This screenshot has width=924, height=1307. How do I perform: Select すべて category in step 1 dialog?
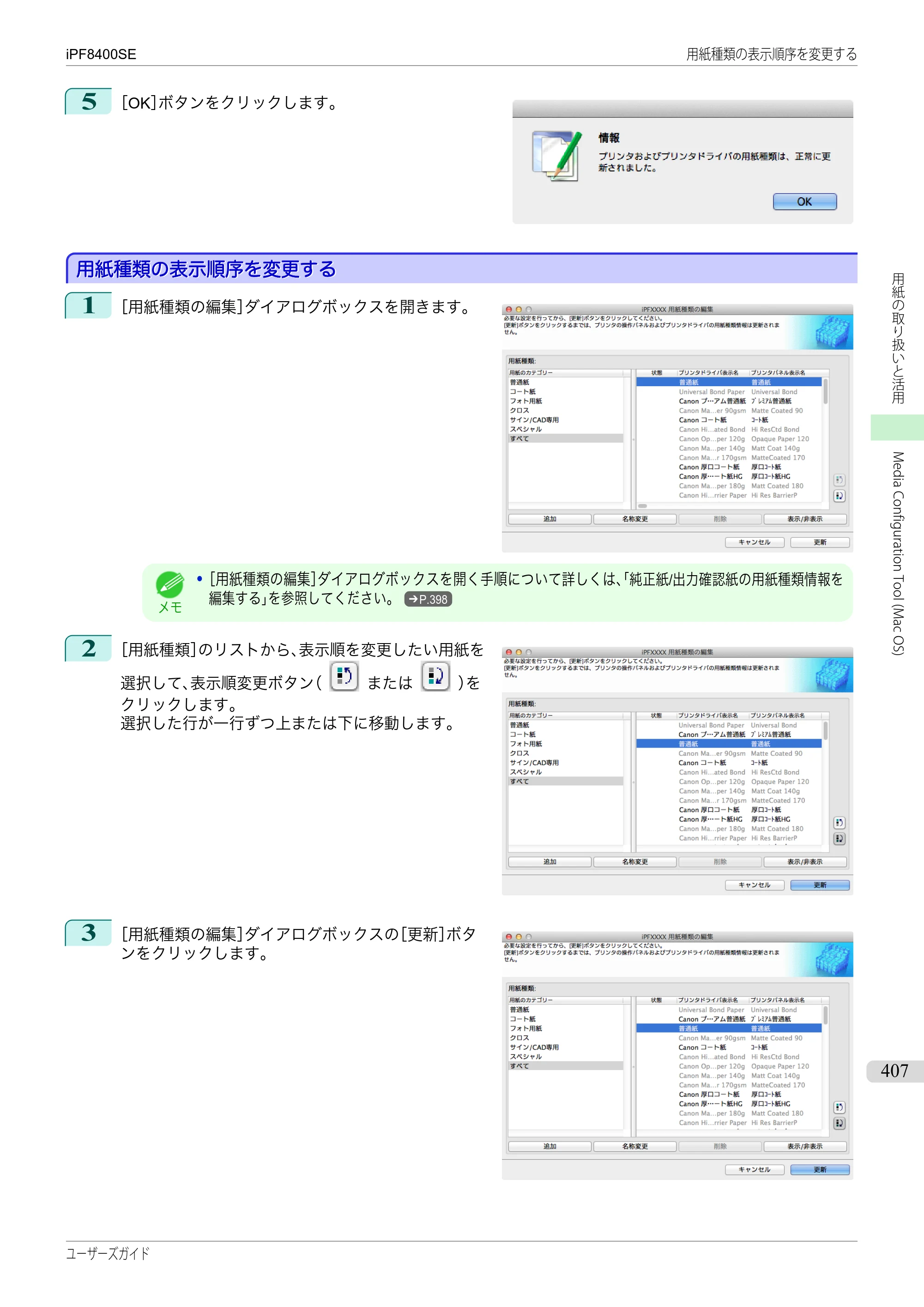coord(566,438)
